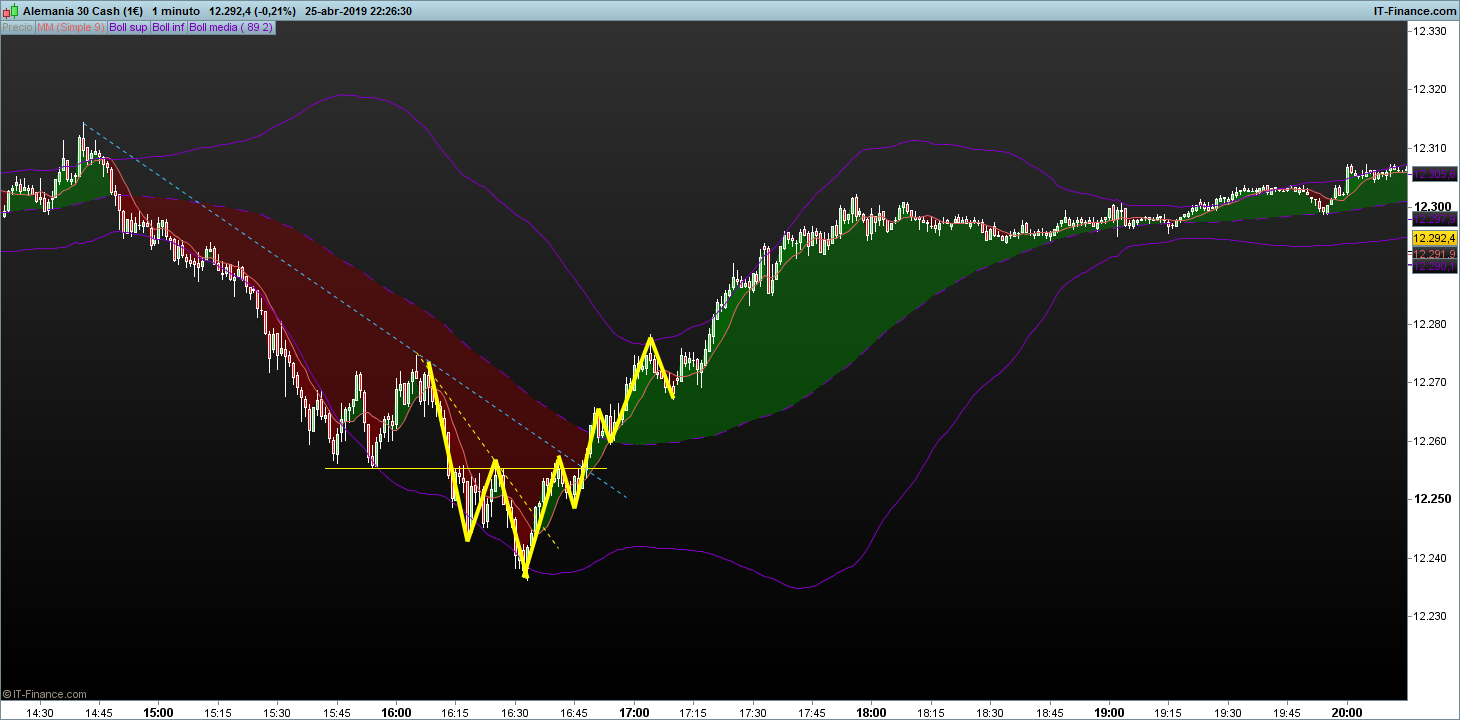Click the Boll sup indicator label
Image resolution: width=1460 pixels, height=720 pixels.
click(x=128, y=28)
